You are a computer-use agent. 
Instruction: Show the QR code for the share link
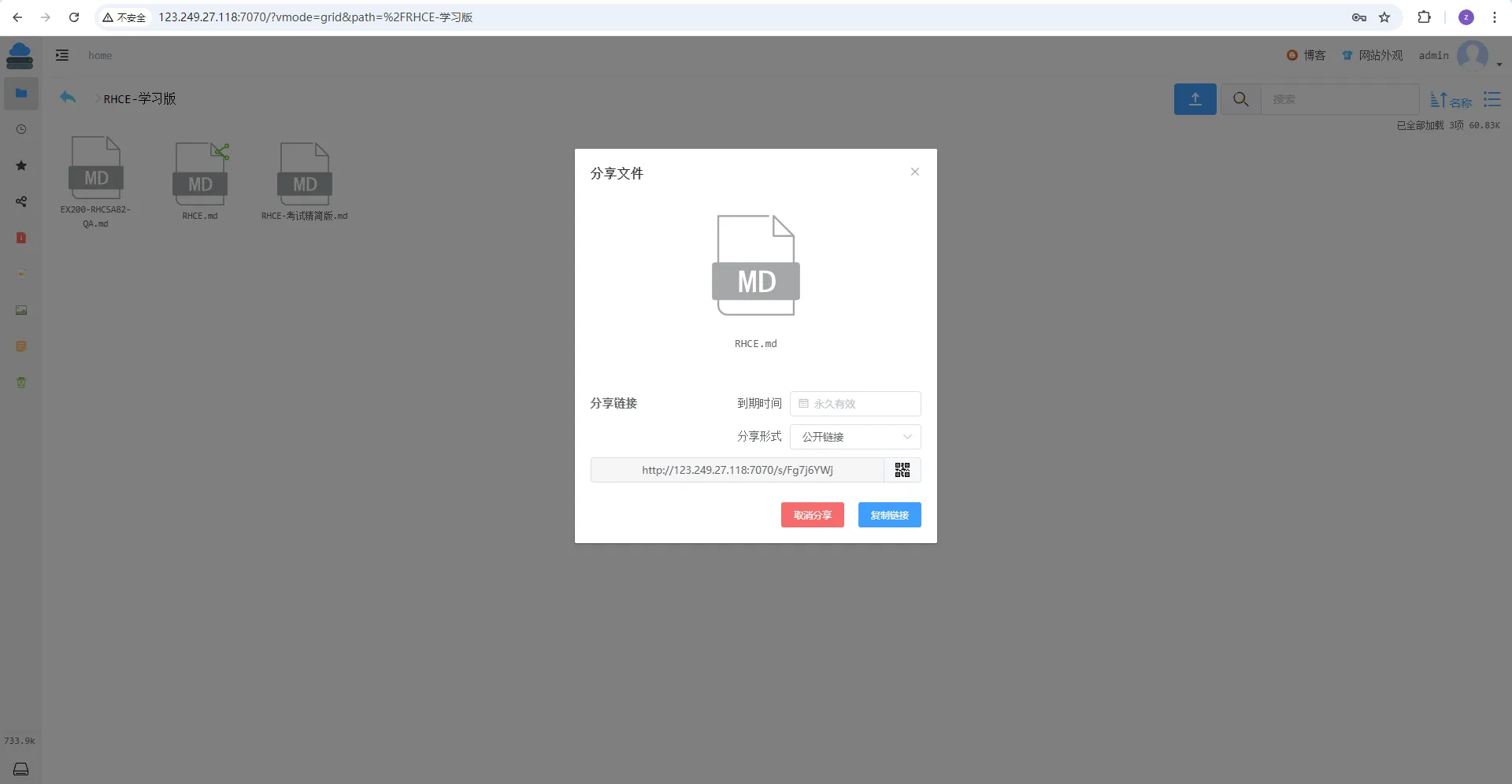(x=902, y=470)
